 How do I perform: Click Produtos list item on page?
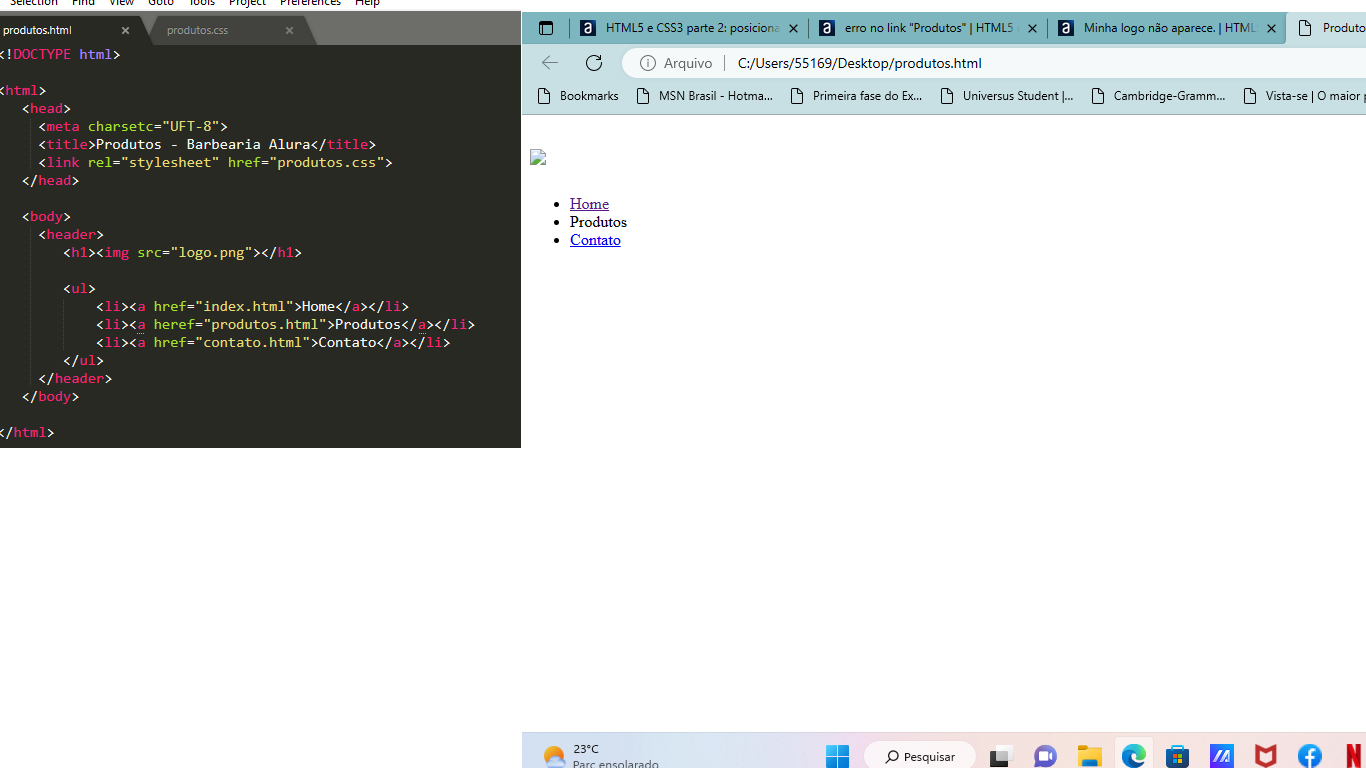click(598, 222)
